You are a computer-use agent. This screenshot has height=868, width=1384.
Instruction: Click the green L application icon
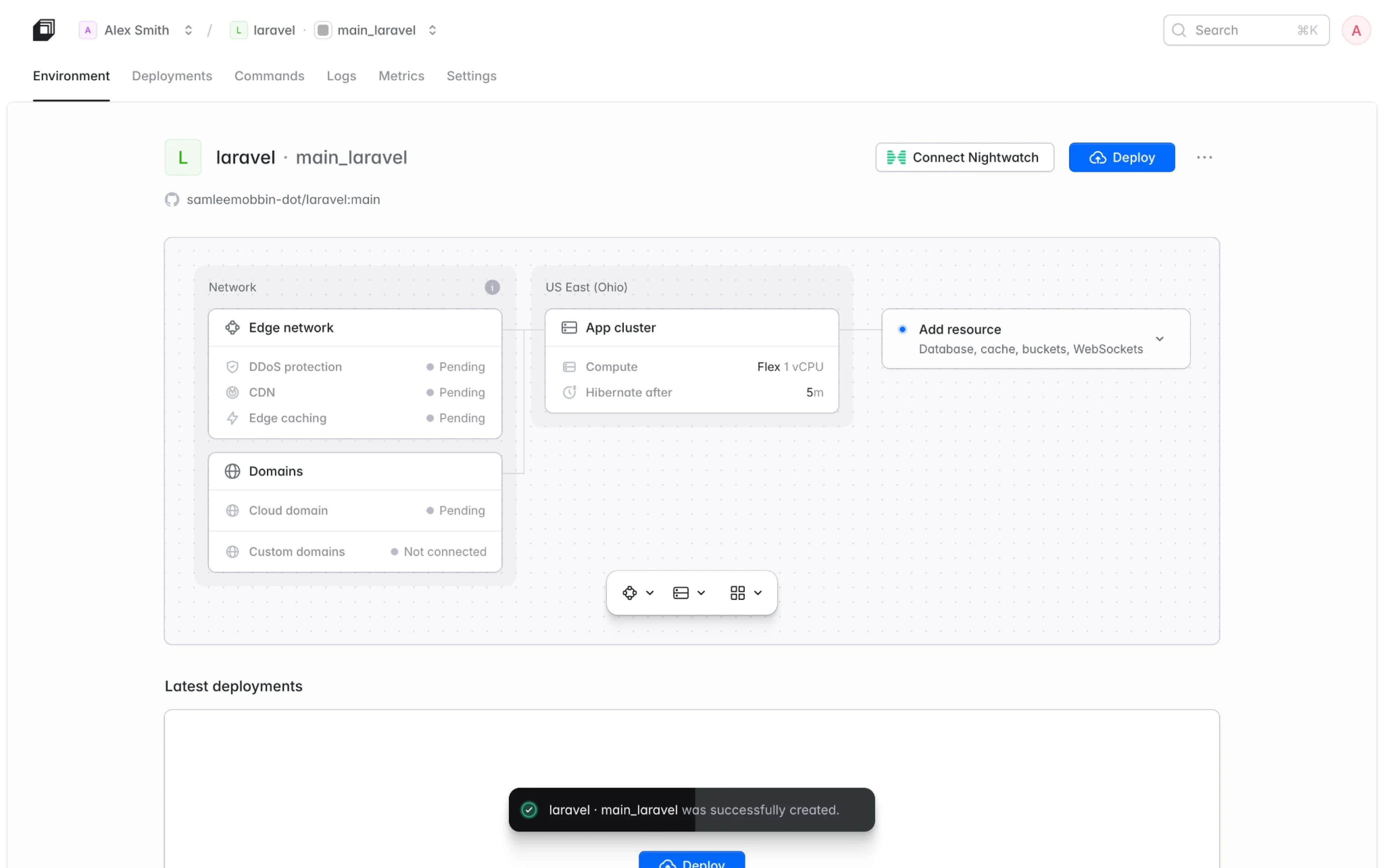182,157
